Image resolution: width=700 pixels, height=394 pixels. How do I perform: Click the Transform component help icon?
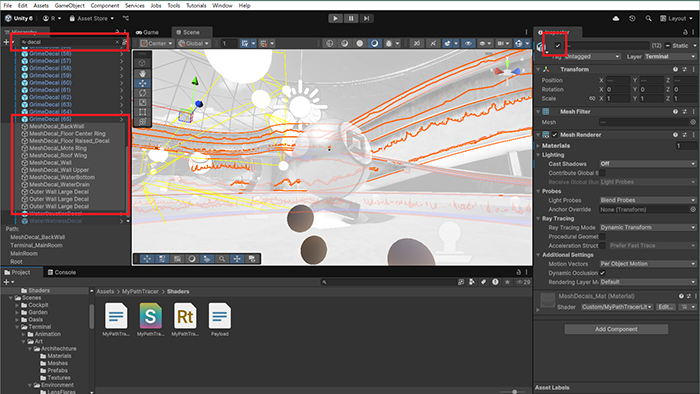pos(675,70)
